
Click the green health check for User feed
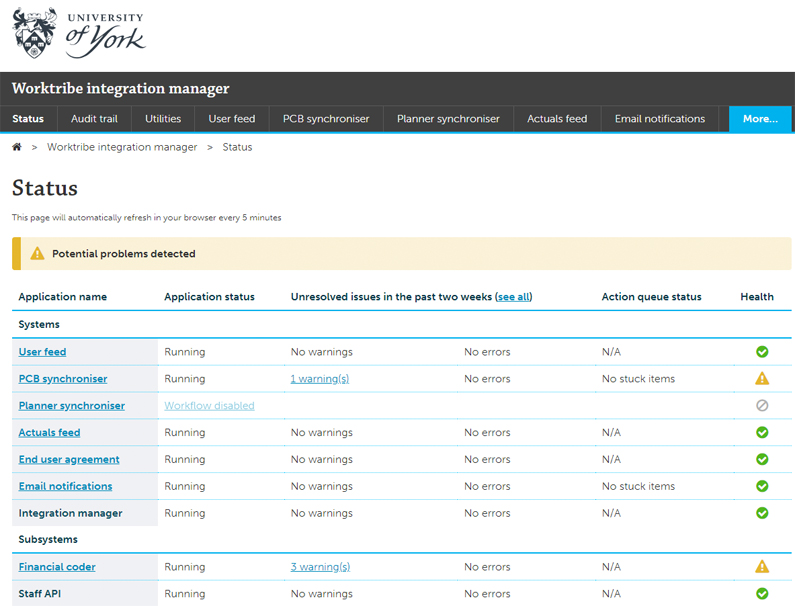pos(762,352)
